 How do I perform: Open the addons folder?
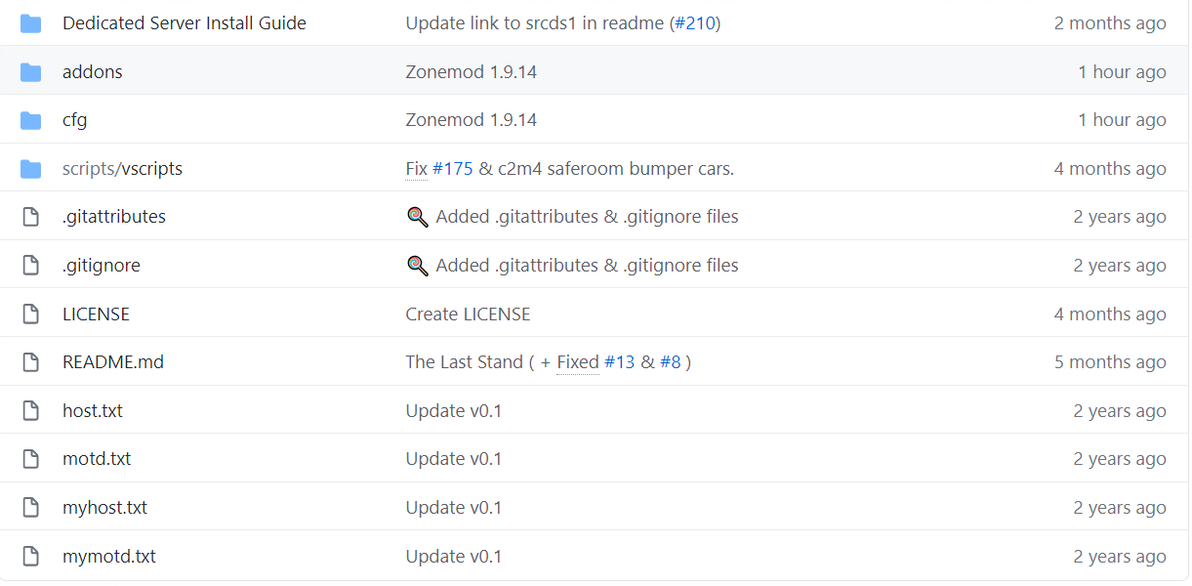[92, 72]
